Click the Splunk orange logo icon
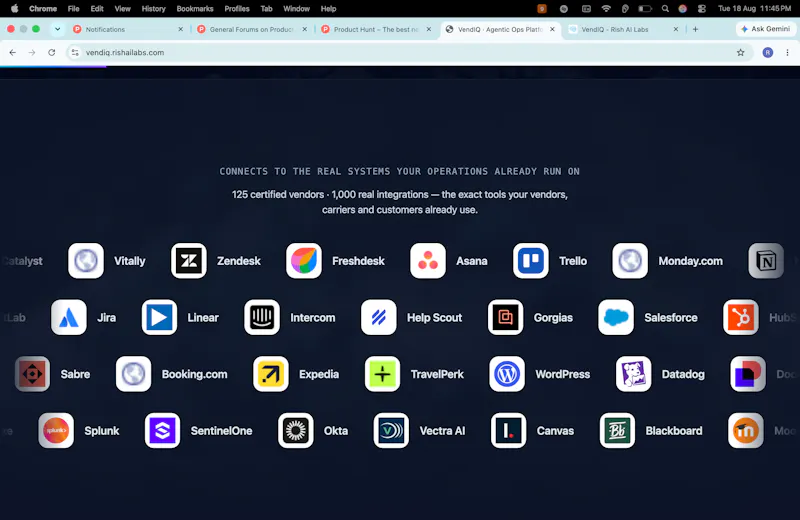800x520 pixels. click(x=56, y=431)
